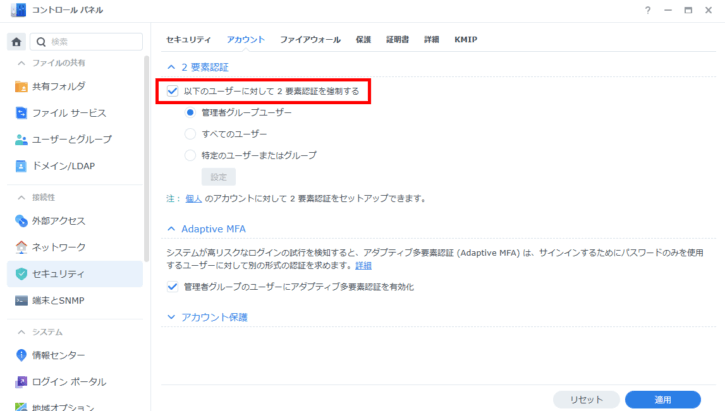The height and width of the screenshot is (411, 725).
Task: Switch to the 証明書 tab
Action: pos(395,39)
